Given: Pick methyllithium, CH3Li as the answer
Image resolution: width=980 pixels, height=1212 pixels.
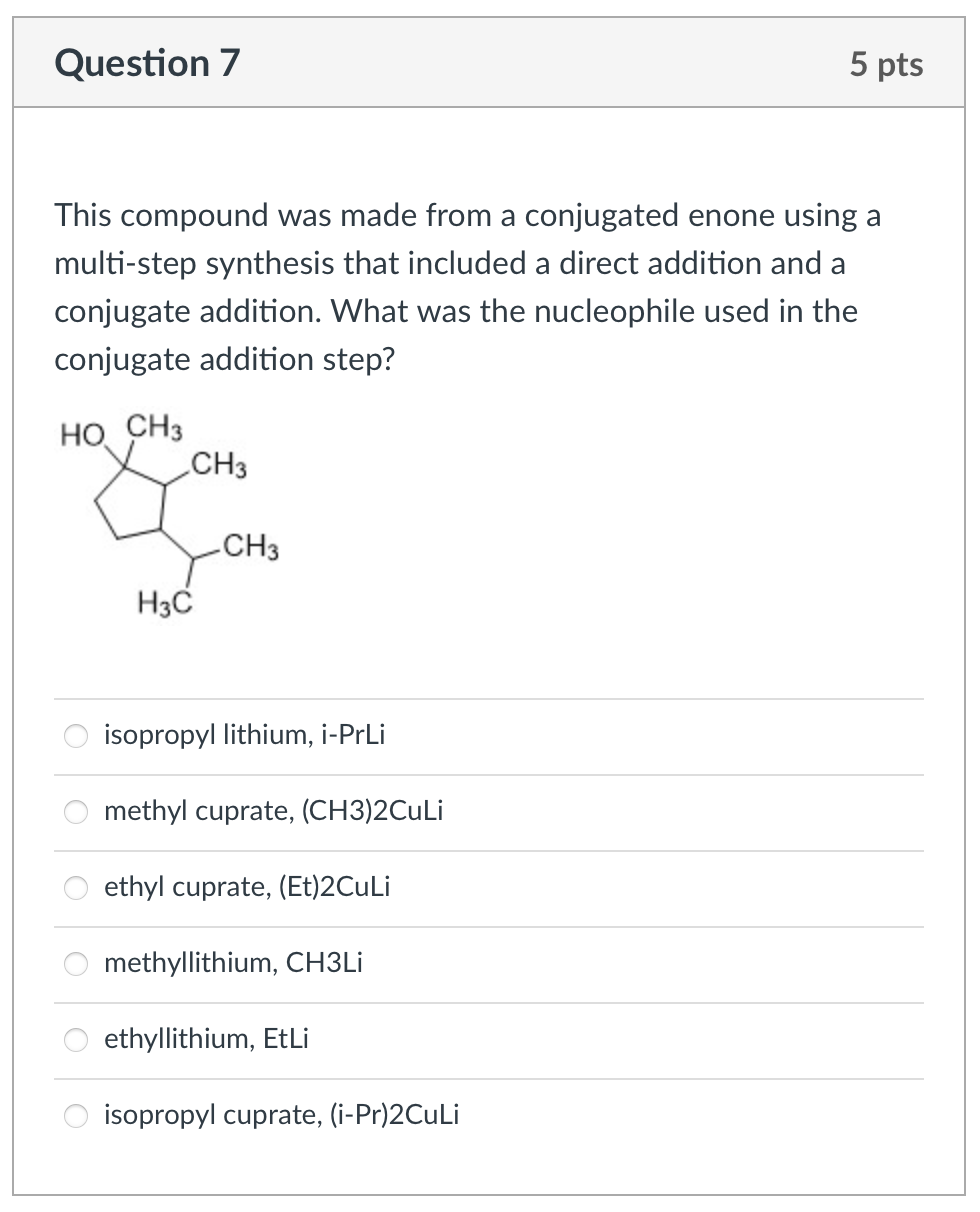Looking at the screenshot, I should click(75, 964).
